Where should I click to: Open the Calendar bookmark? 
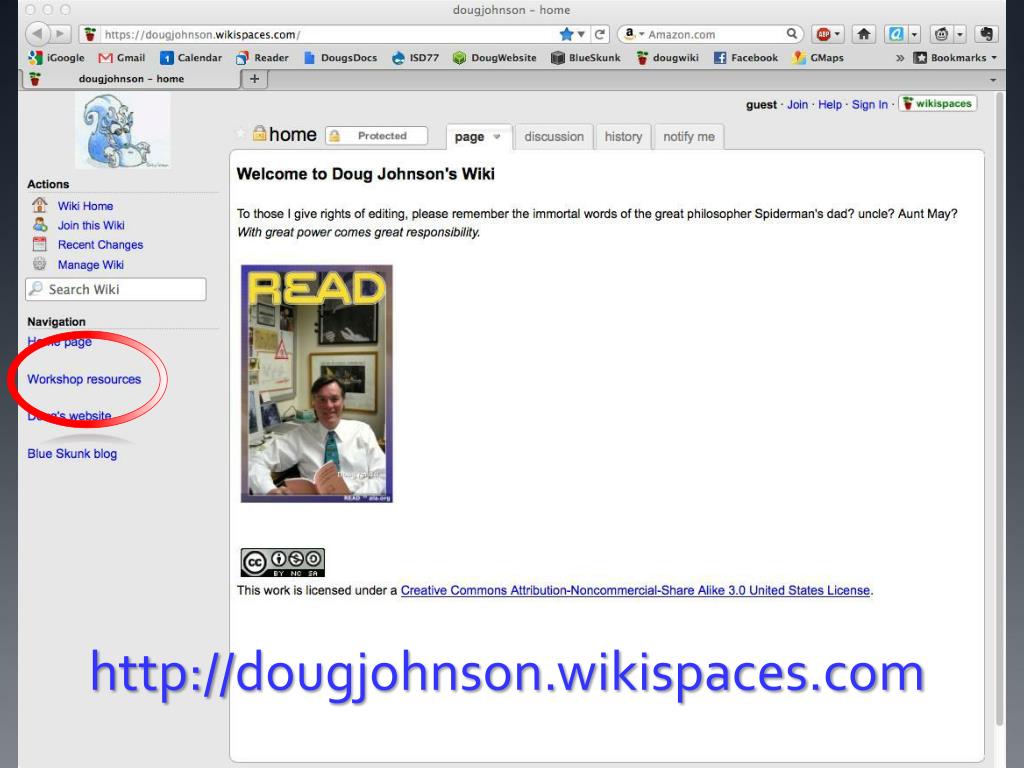pyautogui.click(x=191, y=57)
